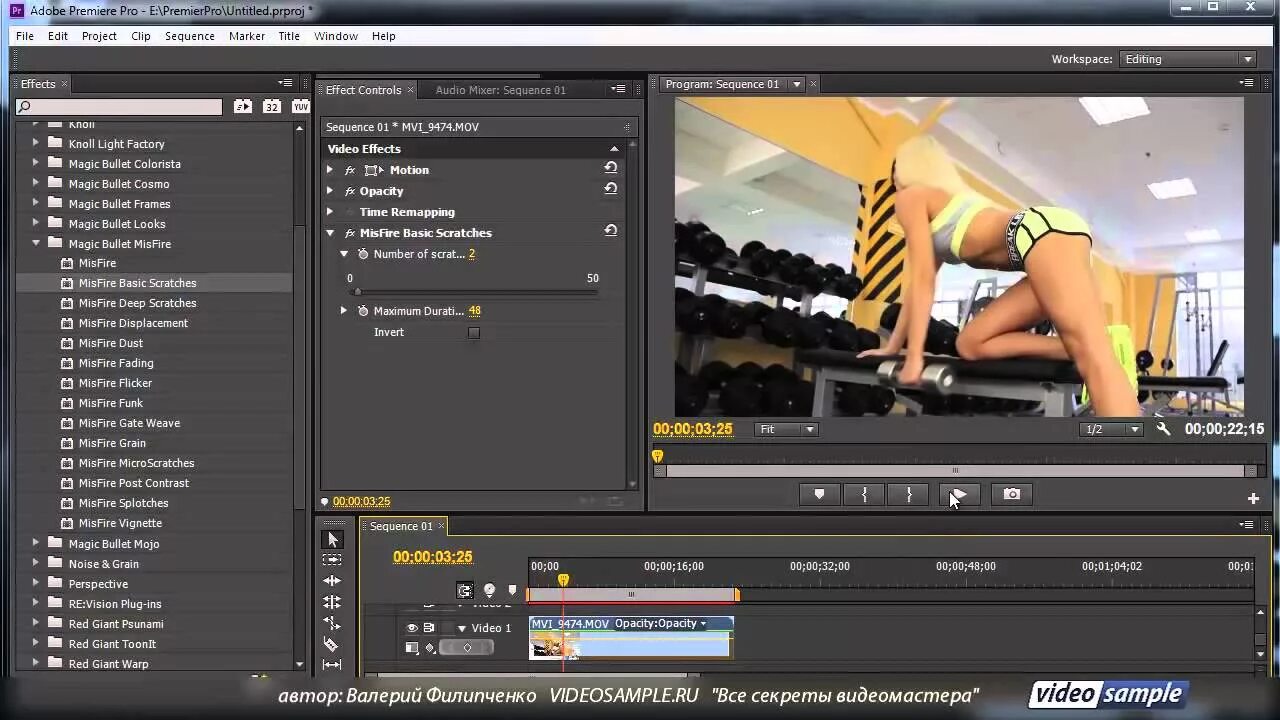This screenshot has height=720, width=1280.
Task: Expand the Motion effect properties
Action: pyautogui.click(x=330, y=170)
